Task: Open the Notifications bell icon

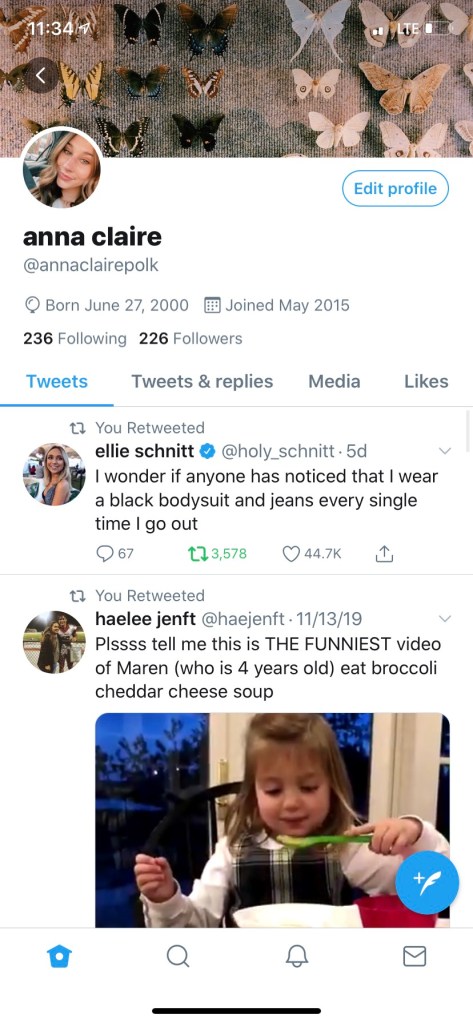Action: 296,956
